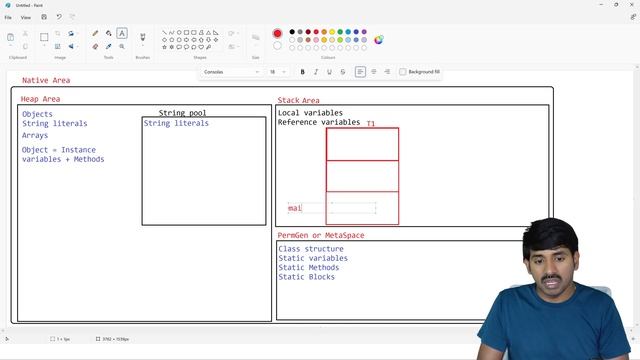Toggle Strikethrough text formatting
The image size is (640, 360).
(343, 72)
